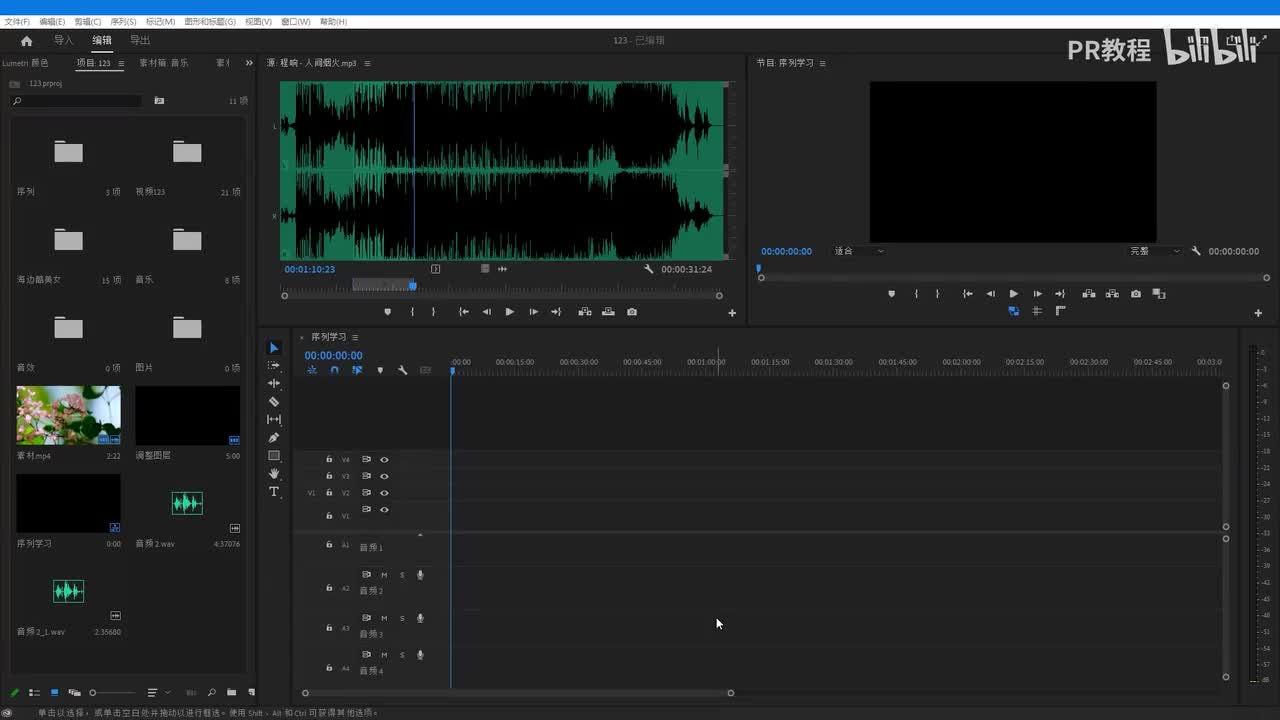The image size is (1280, 720).
Task: Open the 文件(F) menu
Action: pos(17,21)
